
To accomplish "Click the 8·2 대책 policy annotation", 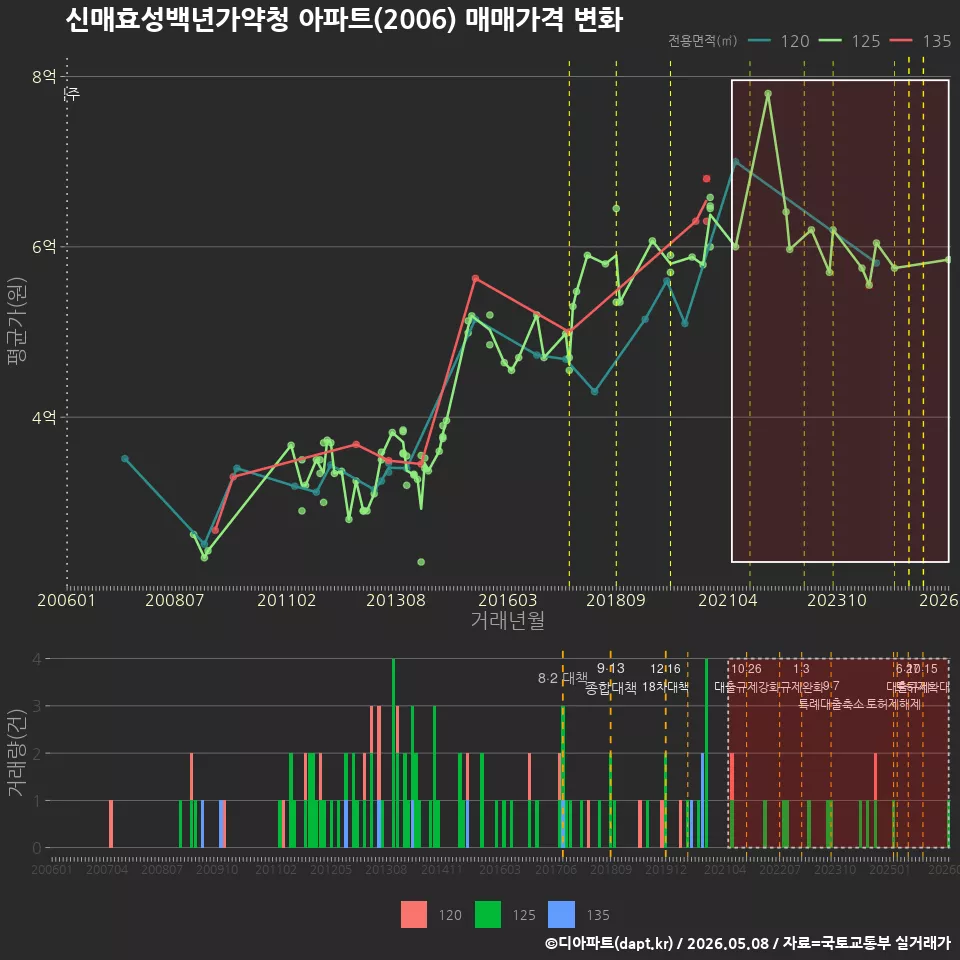I will pyautogui.click(x=563, y=678).
